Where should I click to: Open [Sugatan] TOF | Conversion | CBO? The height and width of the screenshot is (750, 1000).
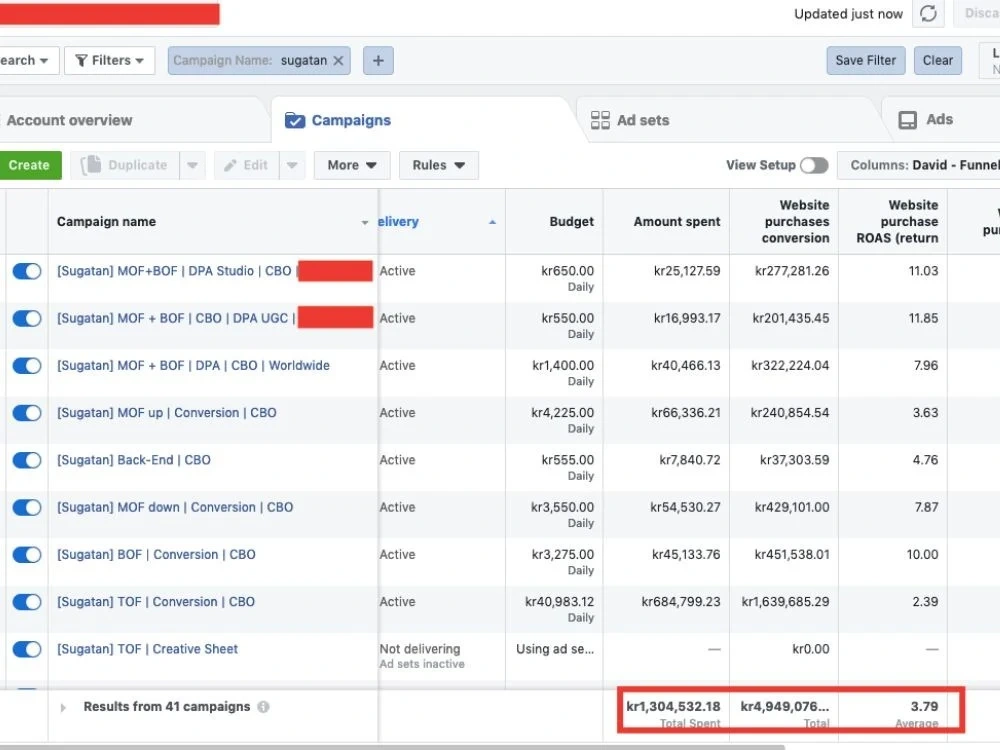click(x=156, y=601)
